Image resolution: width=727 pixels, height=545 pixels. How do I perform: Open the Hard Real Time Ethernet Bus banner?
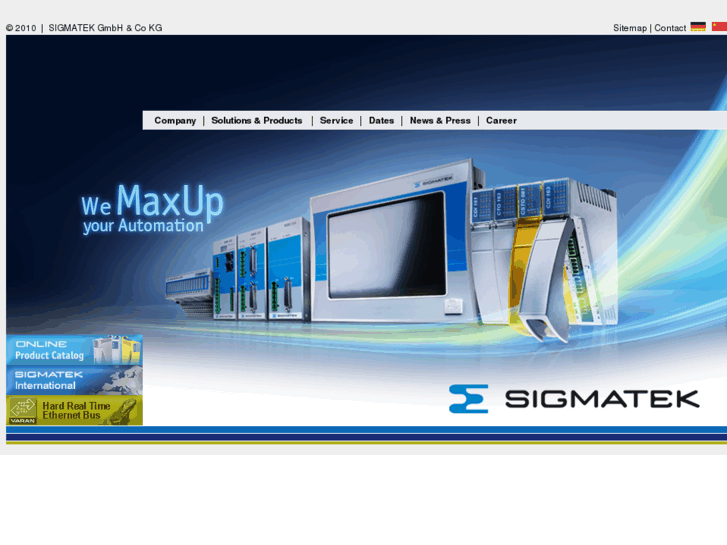(74, 410)
